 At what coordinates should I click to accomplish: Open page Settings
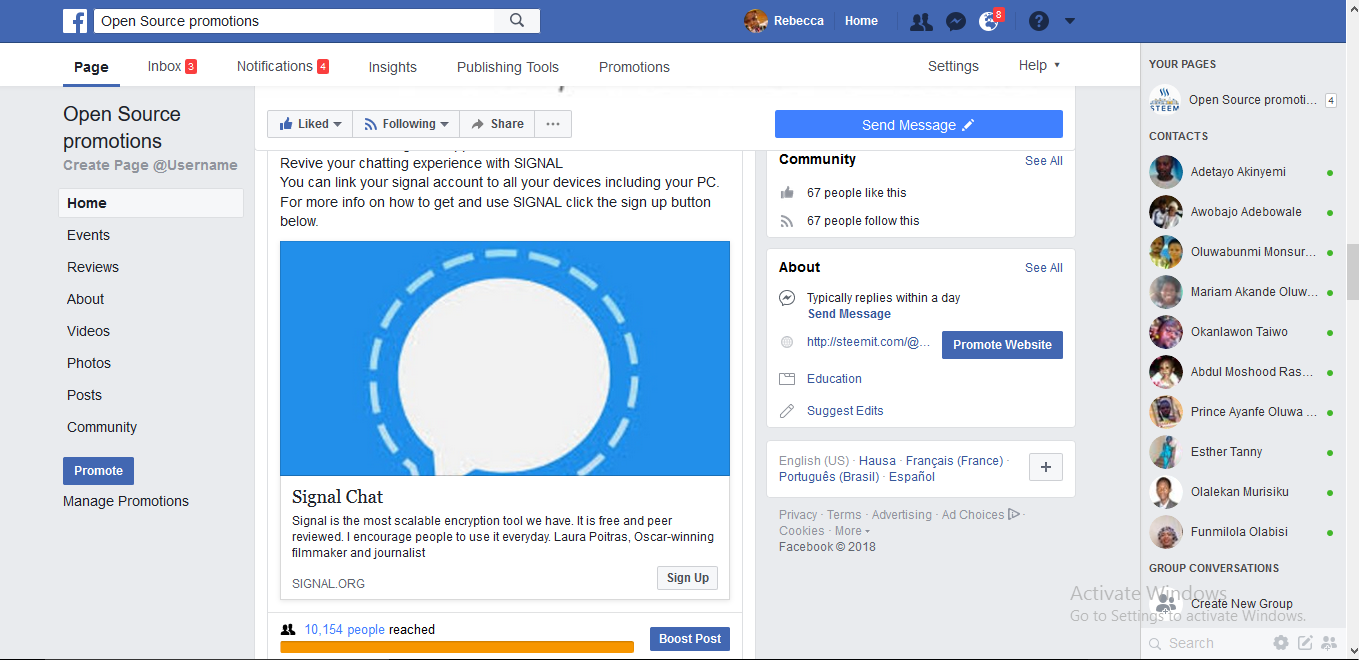tap(953, 66)
